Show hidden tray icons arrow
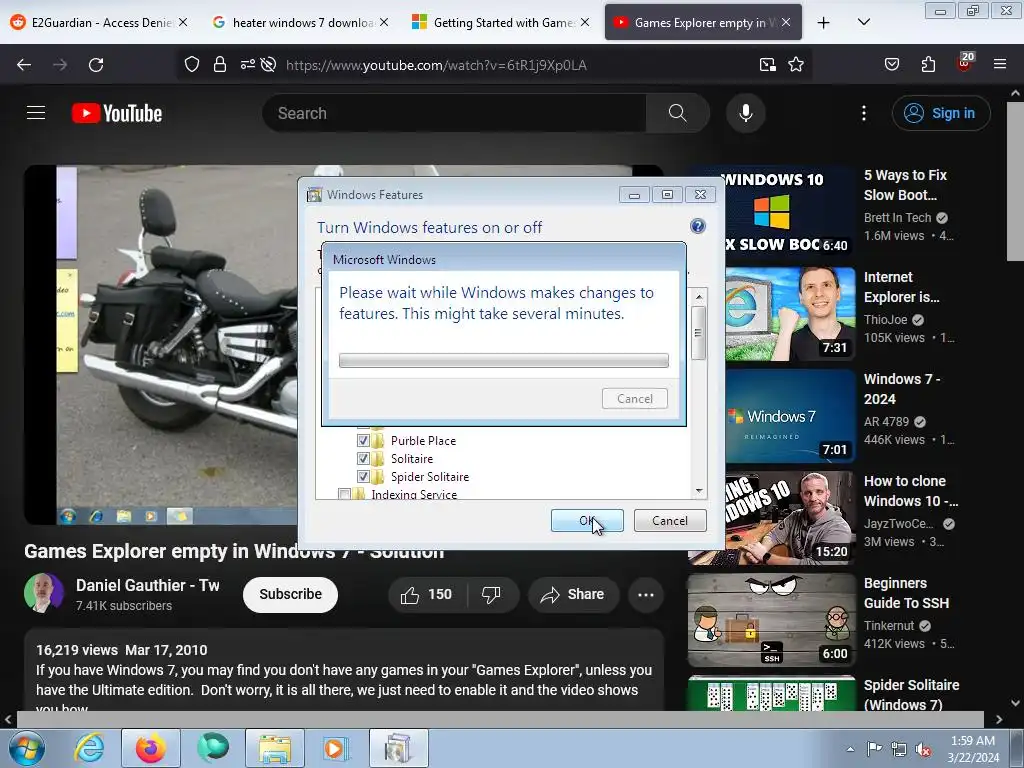Viewport: 1024px width, 768px height. pyautogui.click(x=850, y=749)
